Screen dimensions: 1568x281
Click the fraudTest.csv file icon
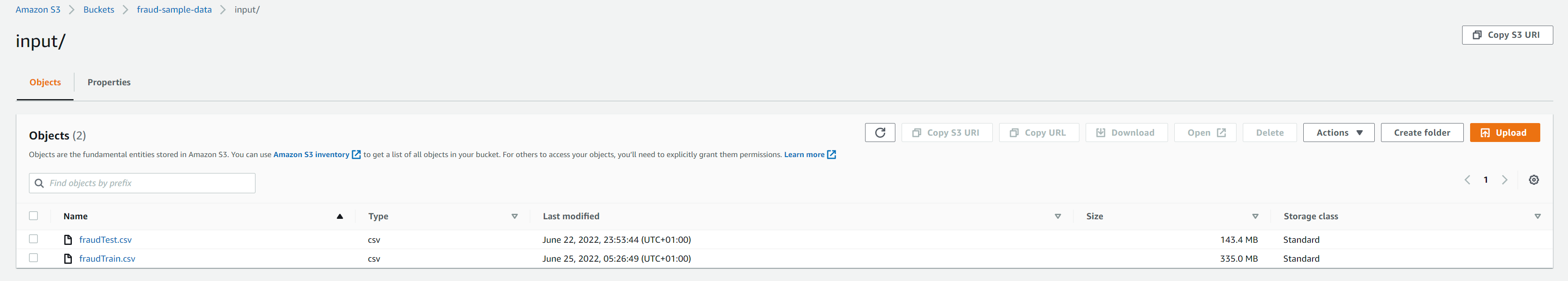(x=68, y=240)
